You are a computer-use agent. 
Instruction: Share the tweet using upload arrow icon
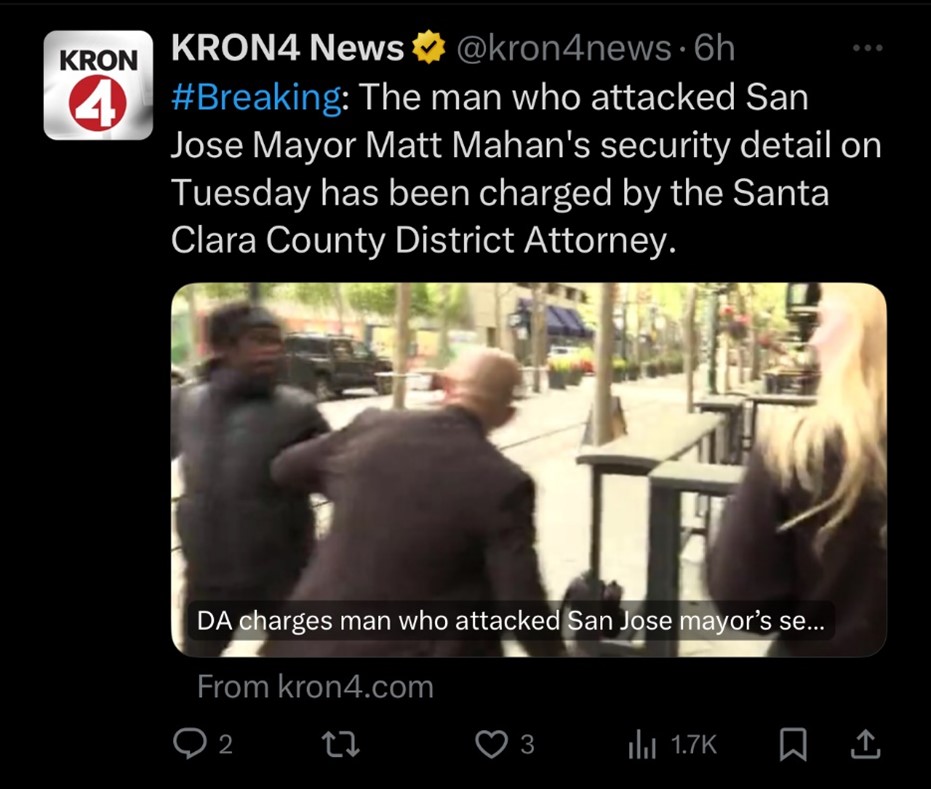click(866, 744)
